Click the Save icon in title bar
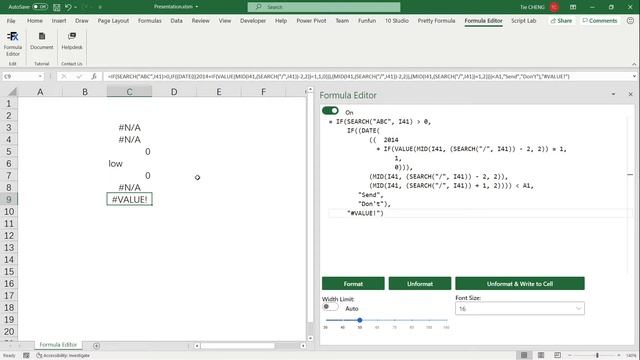 (x=57, y=7)
